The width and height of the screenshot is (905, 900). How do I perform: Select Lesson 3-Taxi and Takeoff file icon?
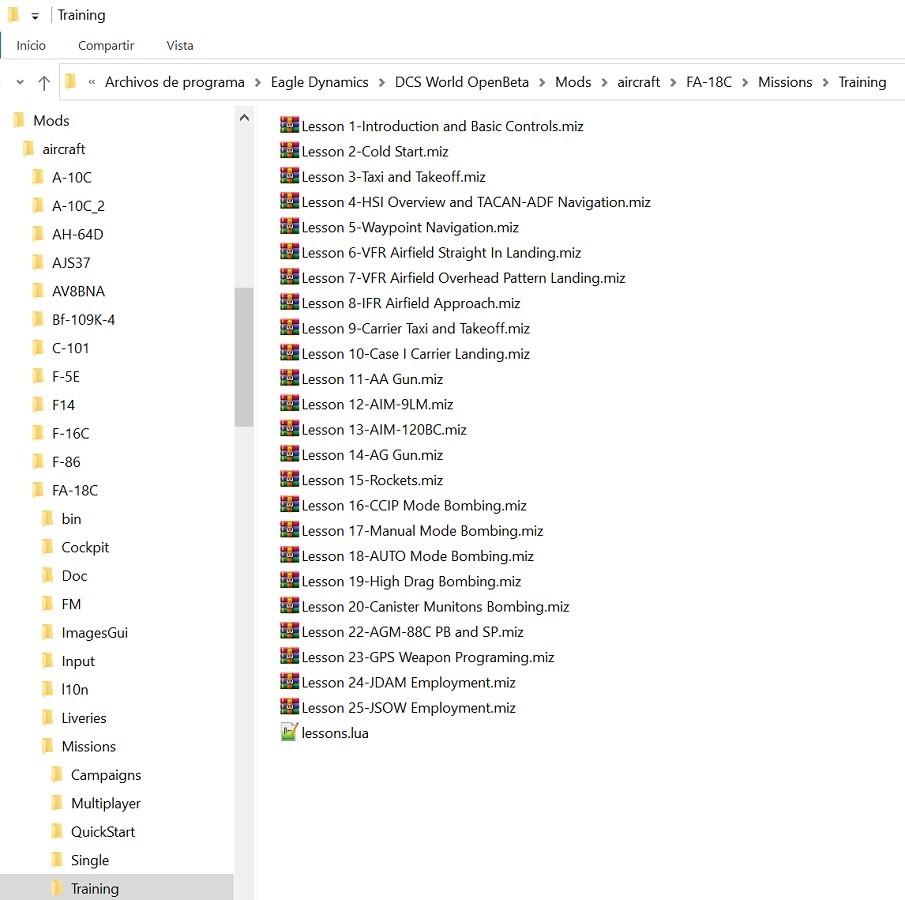coord(289,175)
